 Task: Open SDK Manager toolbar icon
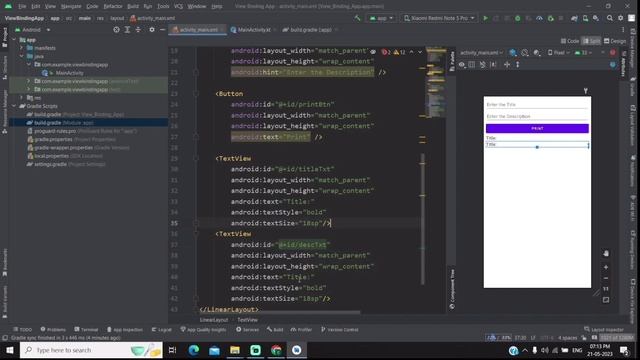point(596,18)
